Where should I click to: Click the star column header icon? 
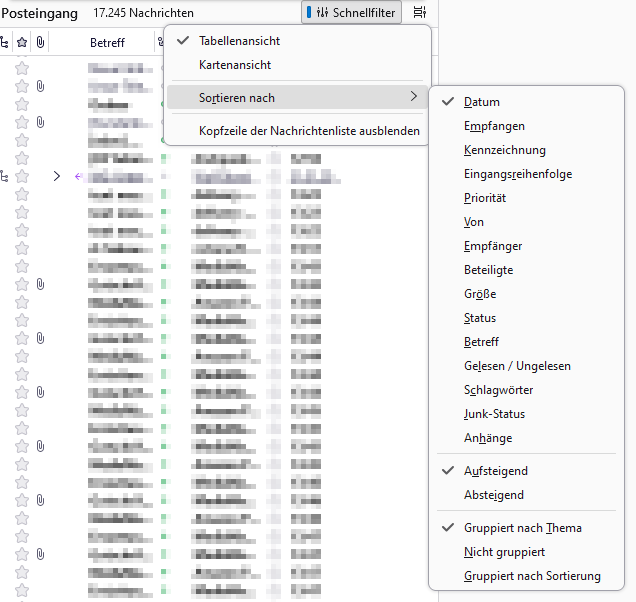tap(22, 42)
